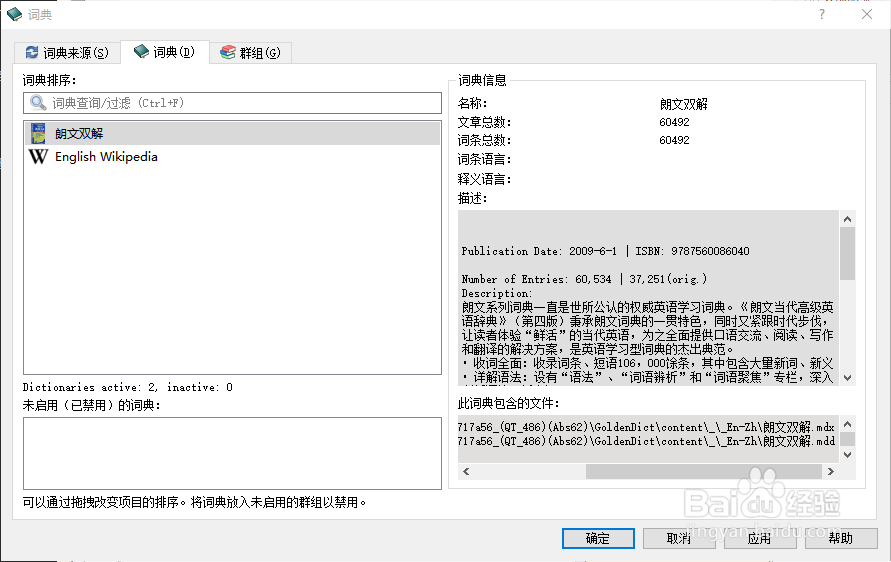Click the down arrow of the file list scrollbar

coord(847,455)
